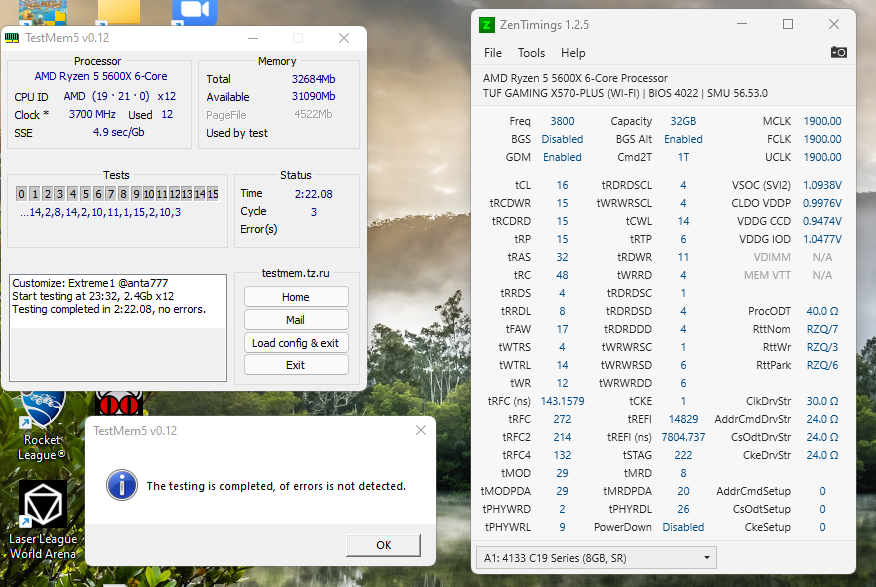876x587 pixels.
Task: Click the tRAS value 32
Action: pyautogui.click(x=562, y=257)
